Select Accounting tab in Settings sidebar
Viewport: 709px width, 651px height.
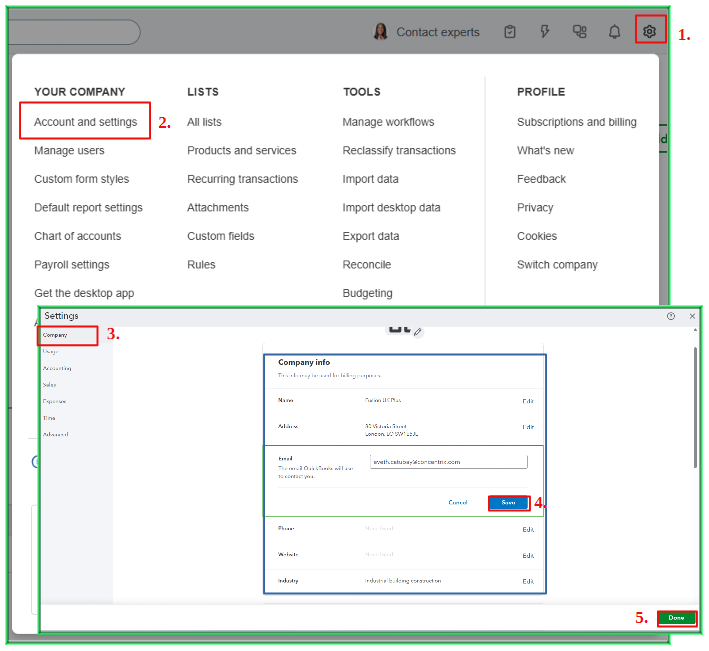tap(57, 368)
